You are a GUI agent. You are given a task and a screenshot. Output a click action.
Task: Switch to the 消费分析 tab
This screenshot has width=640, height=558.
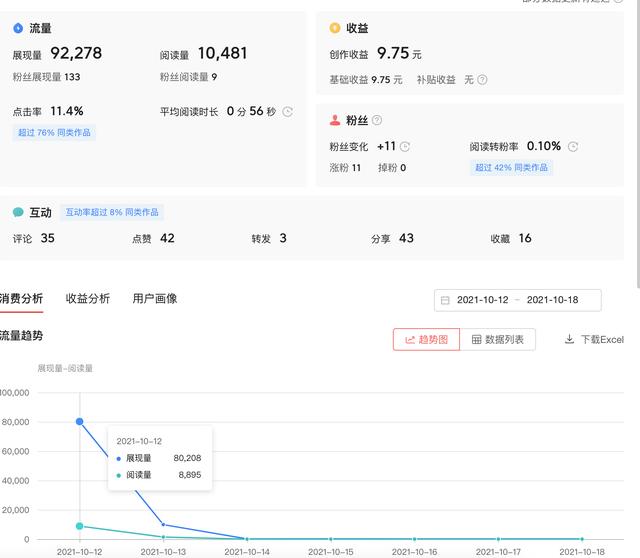(21, 299)
